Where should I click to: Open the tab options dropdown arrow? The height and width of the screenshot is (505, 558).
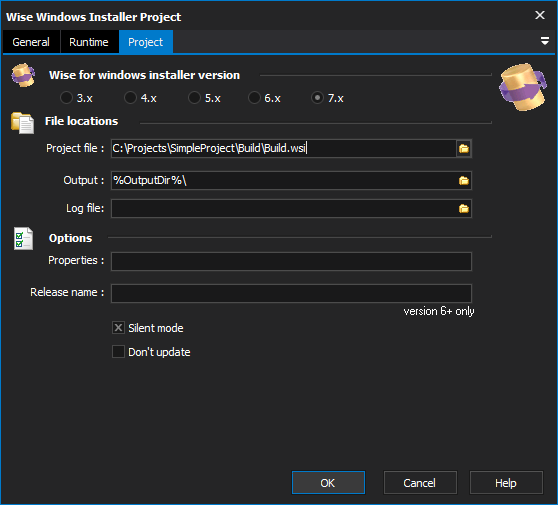point(544,41)
